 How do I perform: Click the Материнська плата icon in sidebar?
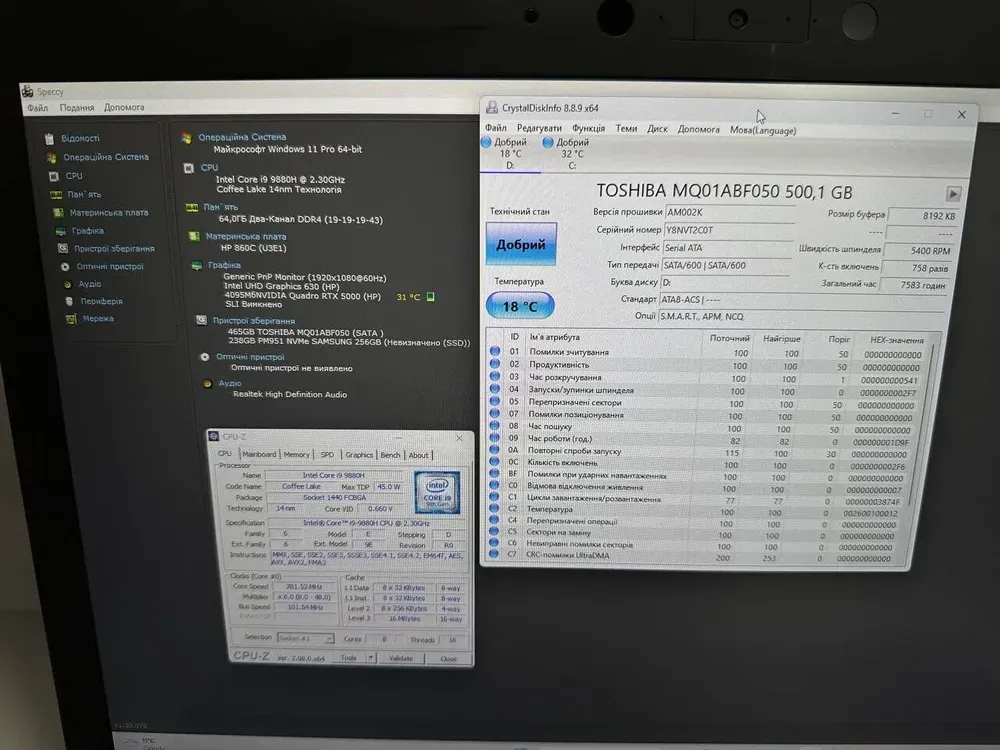(58, 213)
